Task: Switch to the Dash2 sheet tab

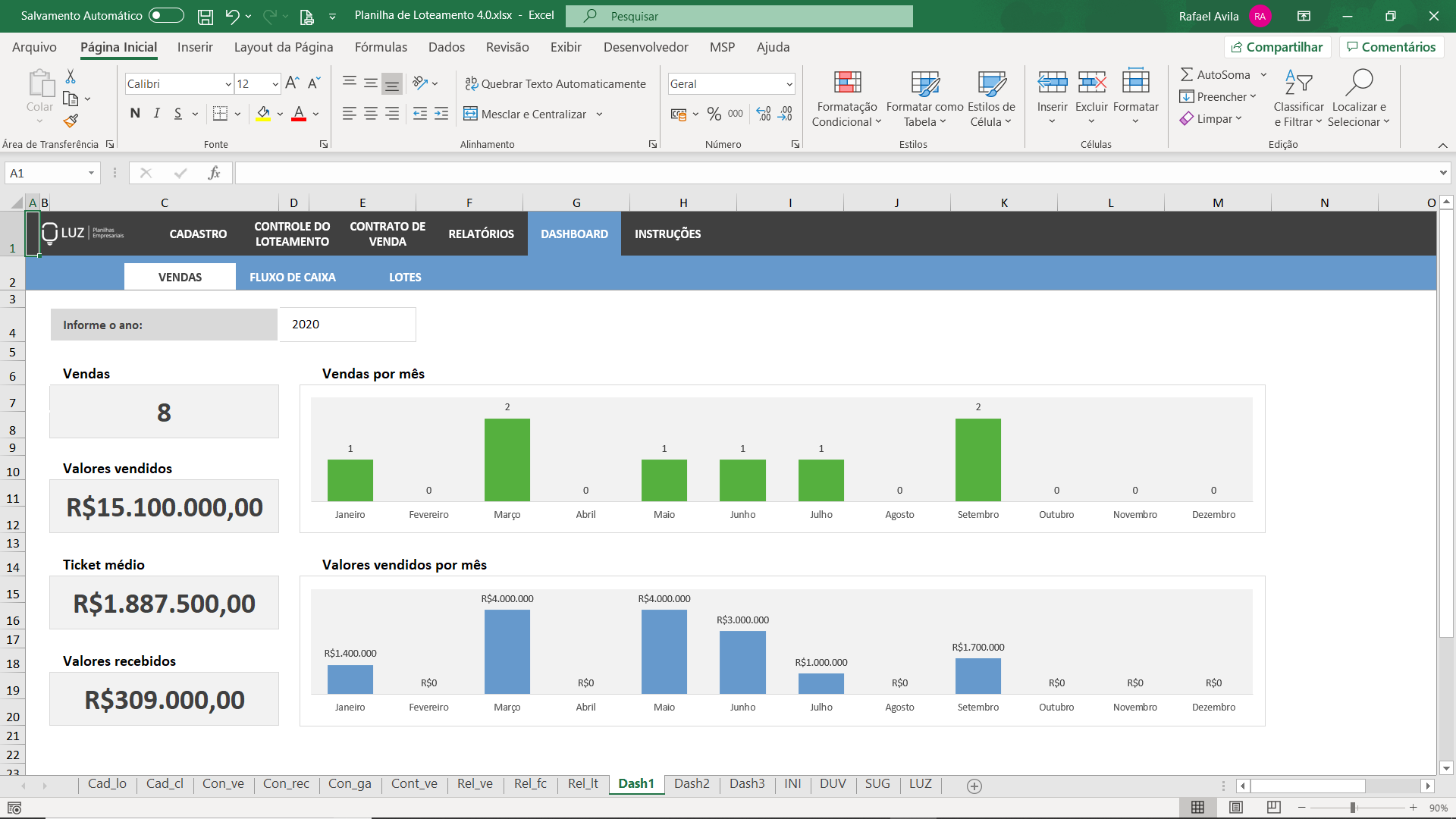Action: 691,783
